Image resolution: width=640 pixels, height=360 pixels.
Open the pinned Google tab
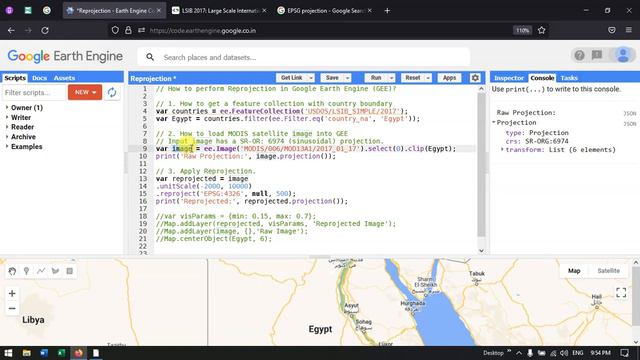(47, 11)
